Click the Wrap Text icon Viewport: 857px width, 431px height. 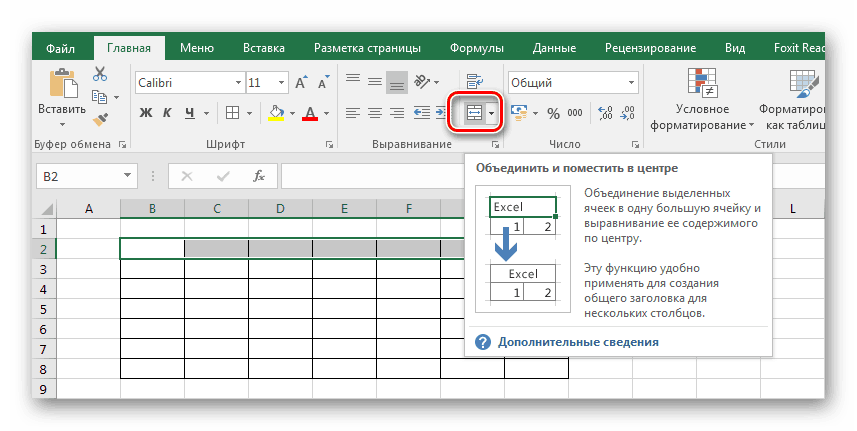point(474,82)
